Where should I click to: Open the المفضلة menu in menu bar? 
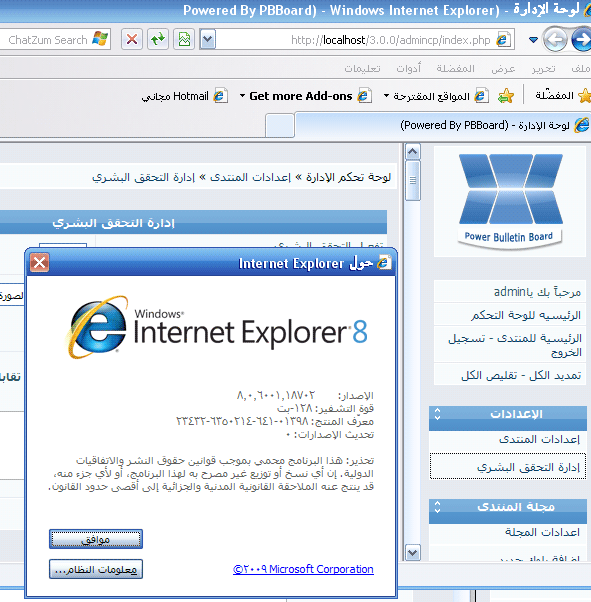click(x=455, y=69)
